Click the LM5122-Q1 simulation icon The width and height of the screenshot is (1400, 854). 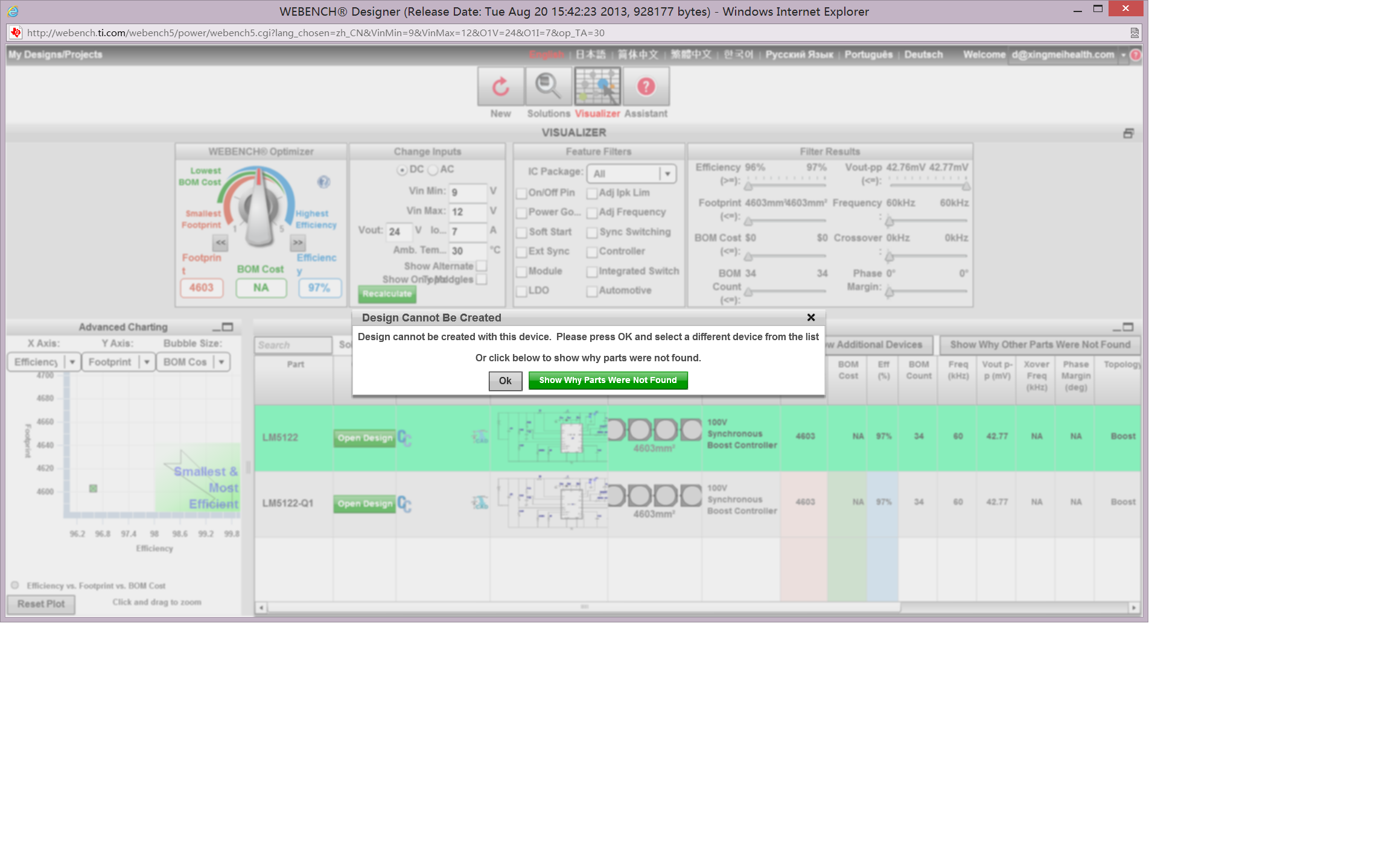[480, 502]
